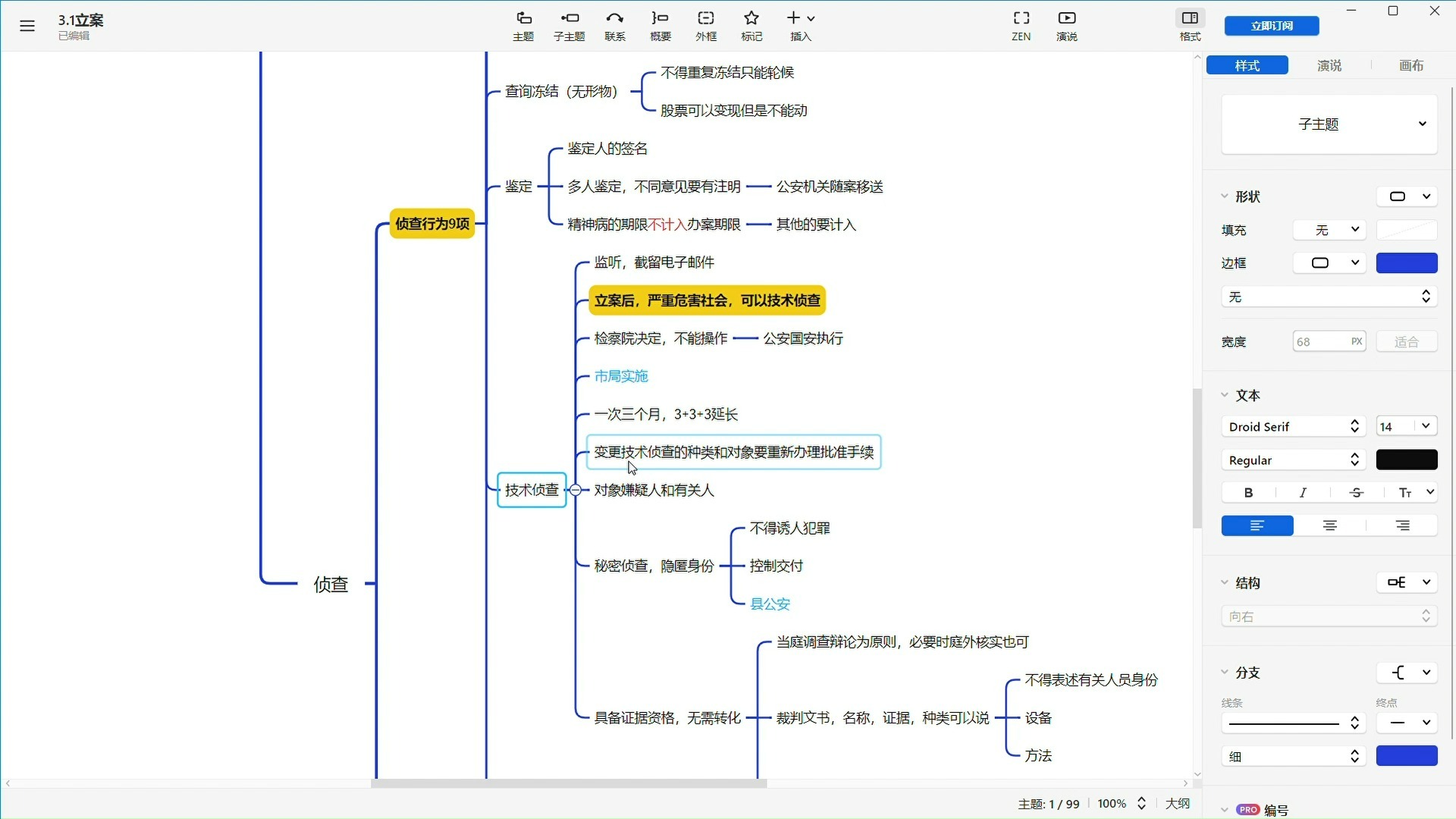The height and width of the screenshot is (819, 1456).
Task: Enter ZEN mode
Action: pyautogui.click(x=1021, y=25)
